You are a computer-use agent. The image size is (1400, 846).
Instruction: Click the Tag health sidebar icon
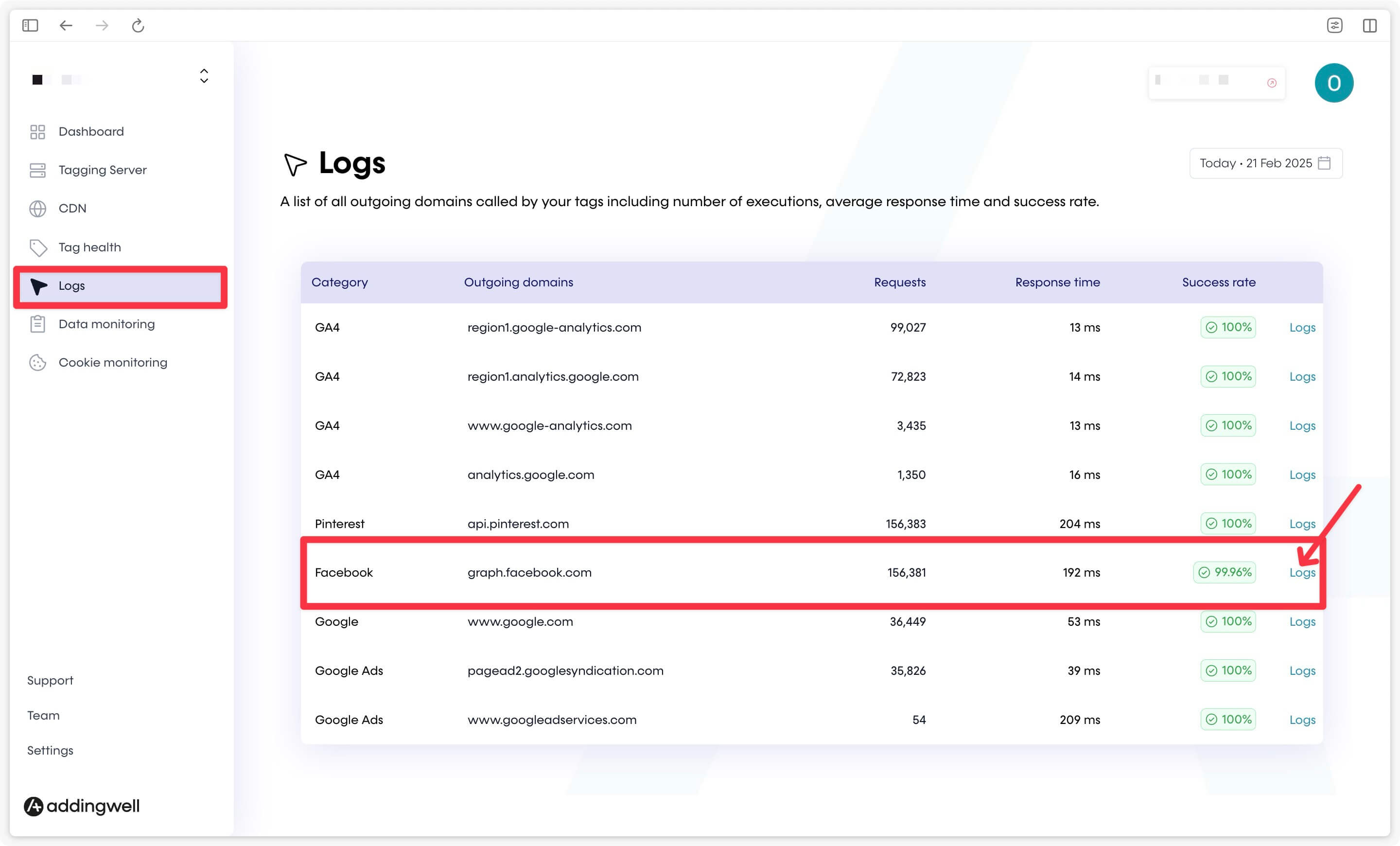pyautogui.click(x=37, y=247)
